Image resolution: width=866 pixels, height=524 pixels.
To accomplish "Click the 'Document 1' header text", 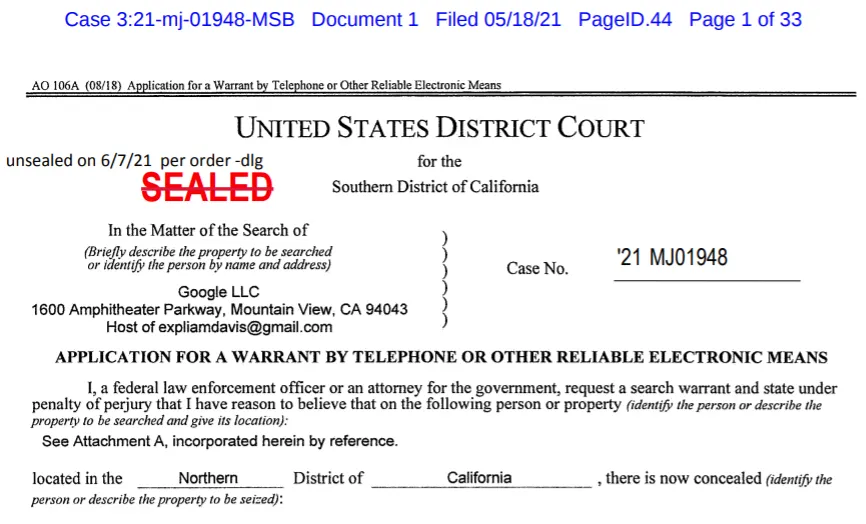I will tap(365, 20).
